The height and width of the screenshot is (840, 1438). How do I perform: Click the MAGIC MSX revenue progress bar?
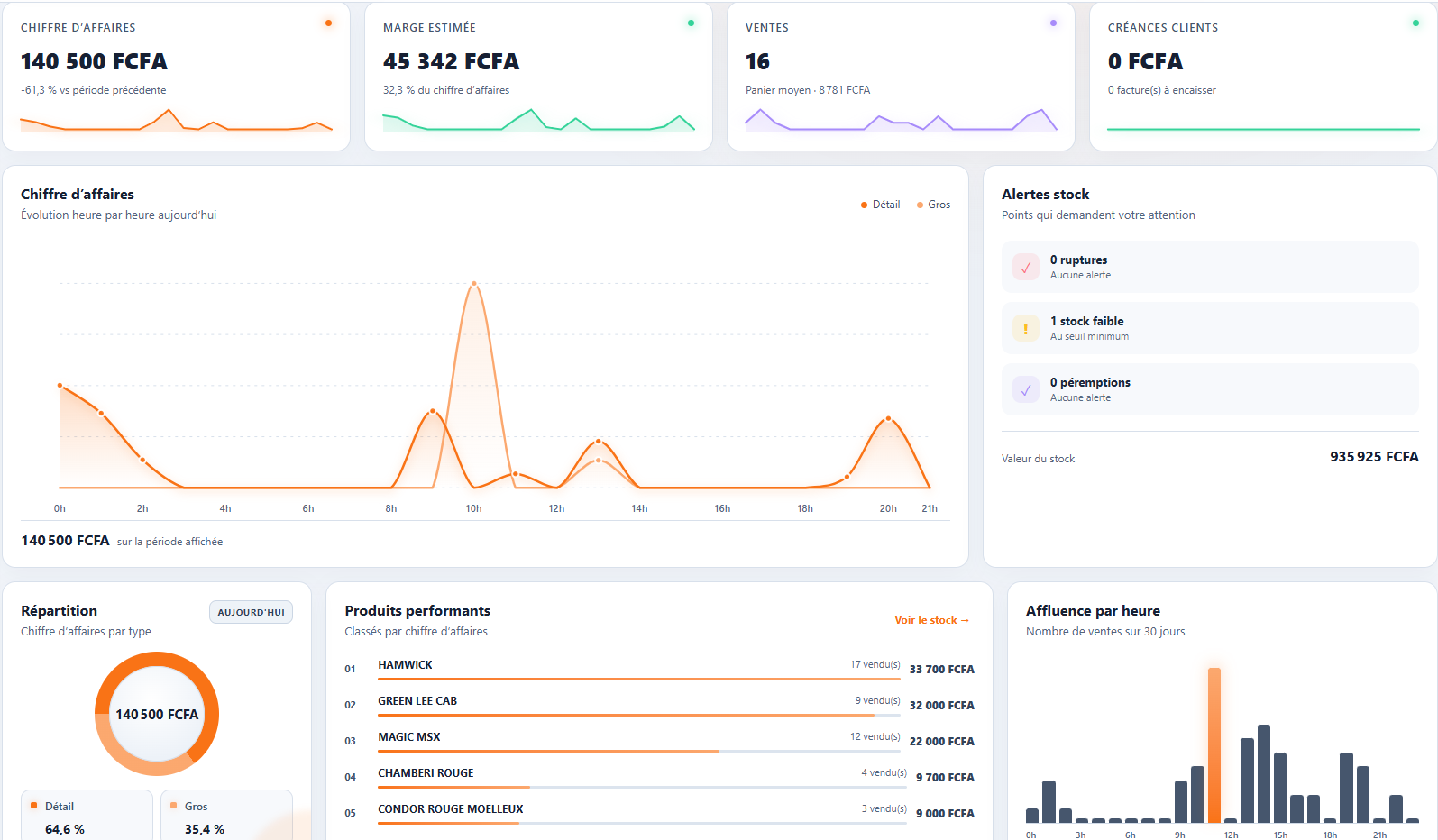[639, 751]
